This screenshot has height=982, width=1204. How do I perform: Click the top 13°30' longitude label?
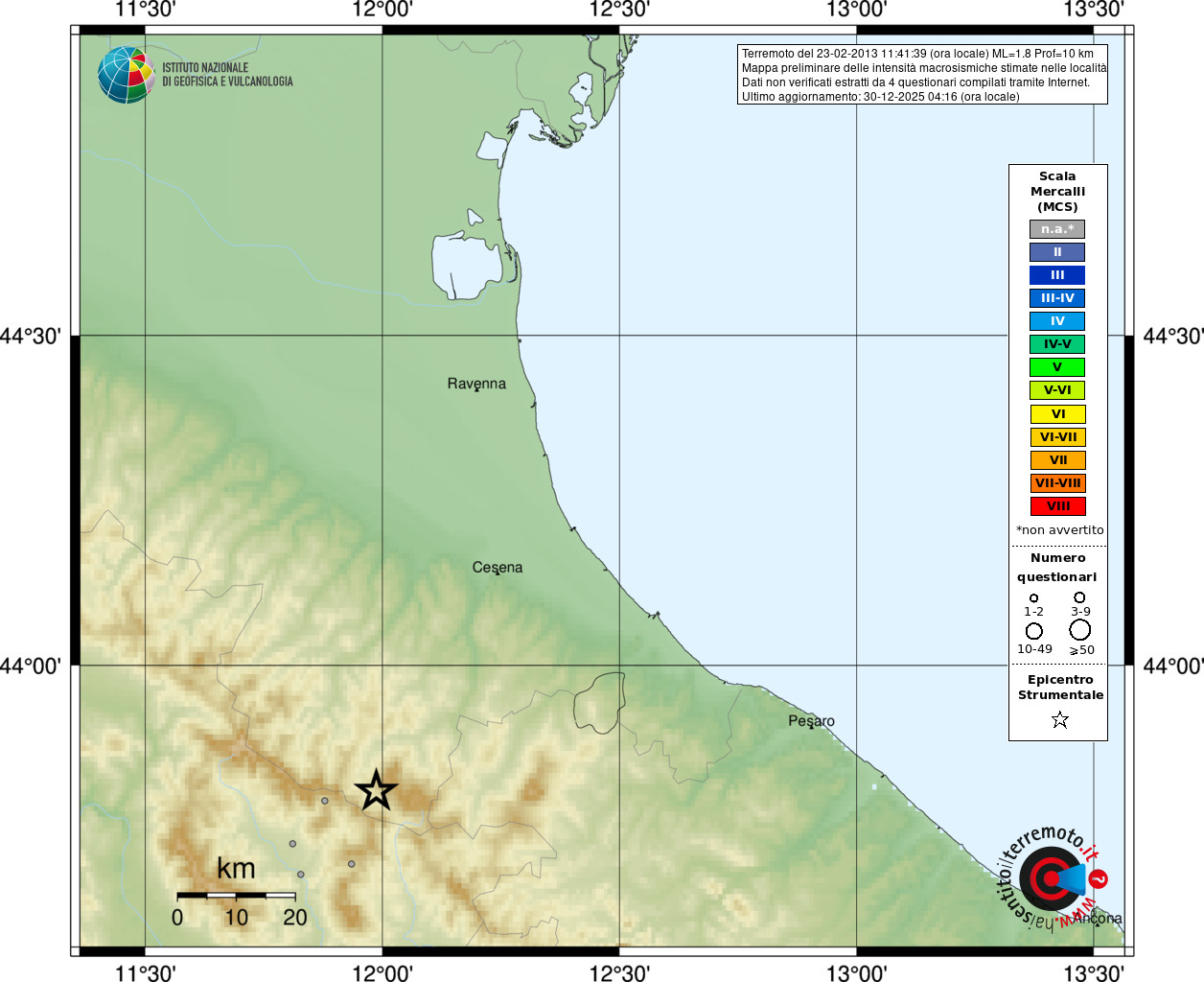point(1094,10)
